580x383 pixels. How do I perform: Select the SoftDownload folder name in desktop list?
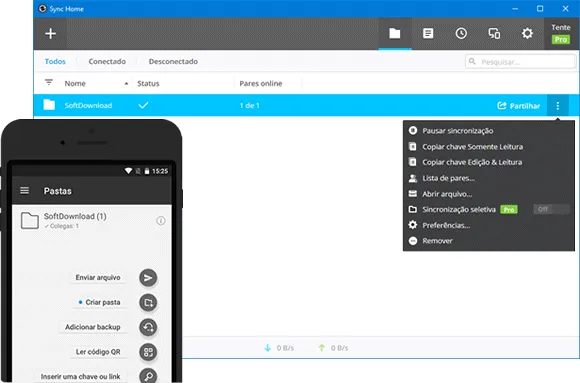click(x=88, y=105)
